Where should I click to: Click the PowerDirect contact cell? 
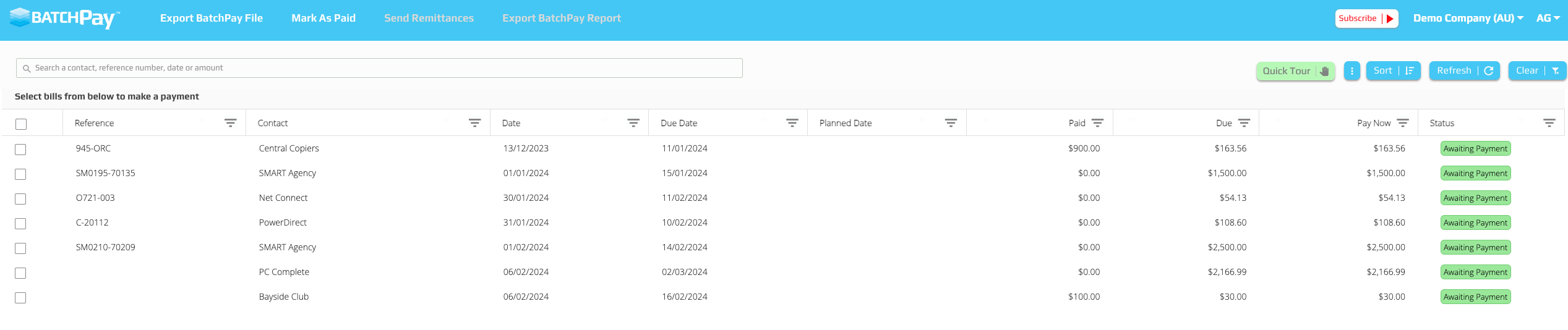[x=283, y=222]
